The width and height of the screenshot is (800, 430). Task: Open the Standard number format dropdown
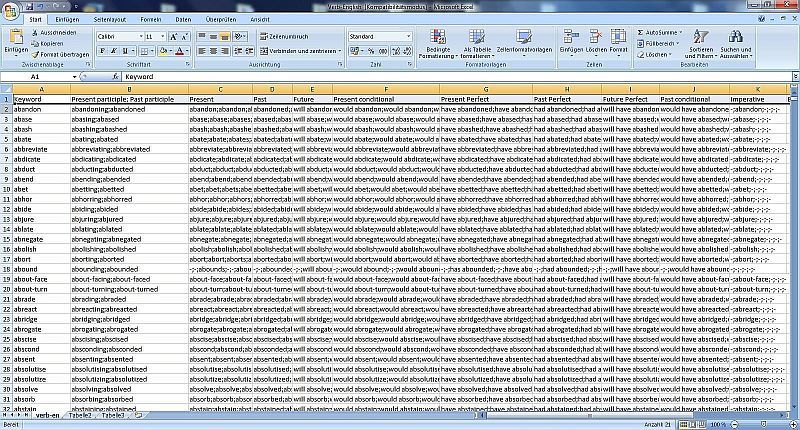pyautogui.click(x=408, y=37)
